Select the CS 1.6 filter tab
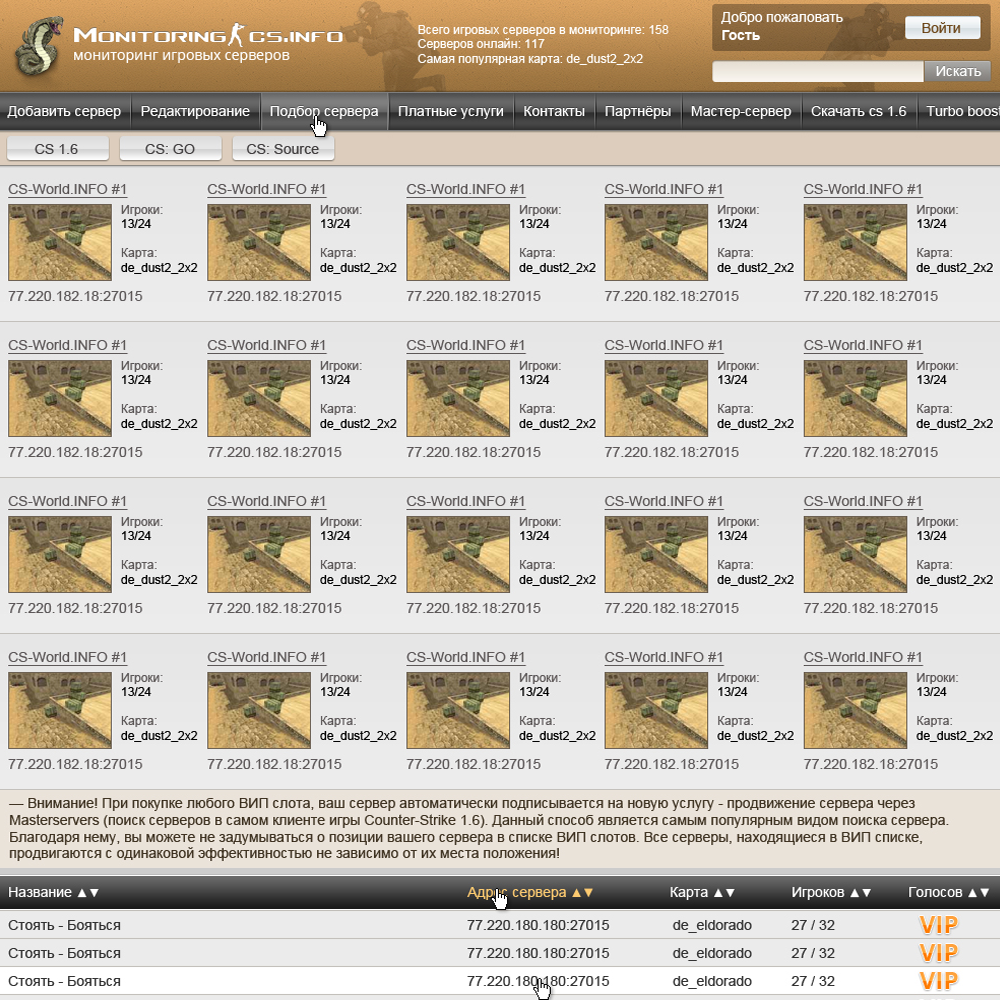This screenshot has height=1000, width=1000. (56, 149)
